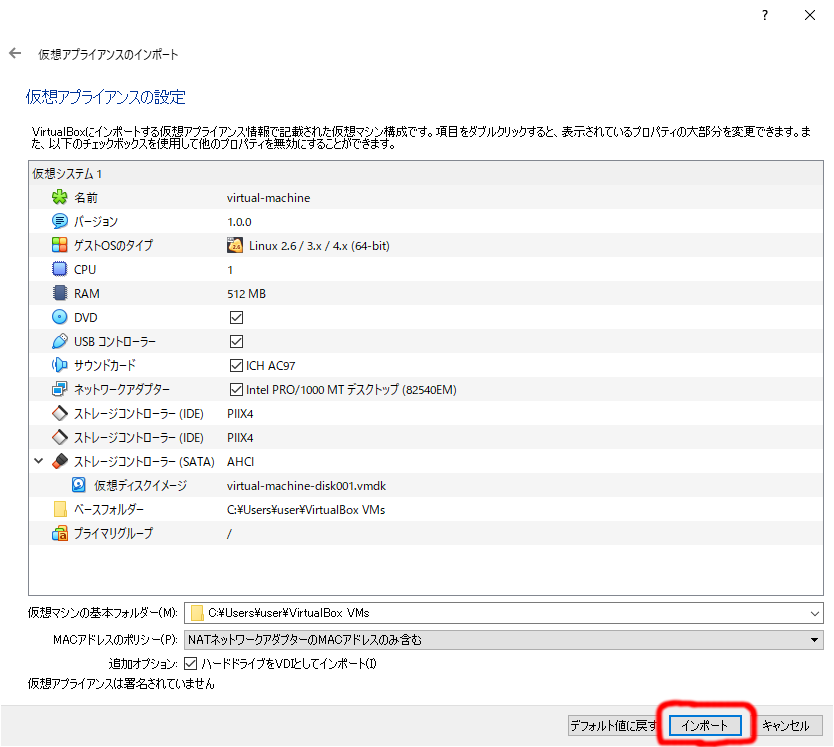Click the インポート button
The image size is (834, 747).
(x=705, y=726)
